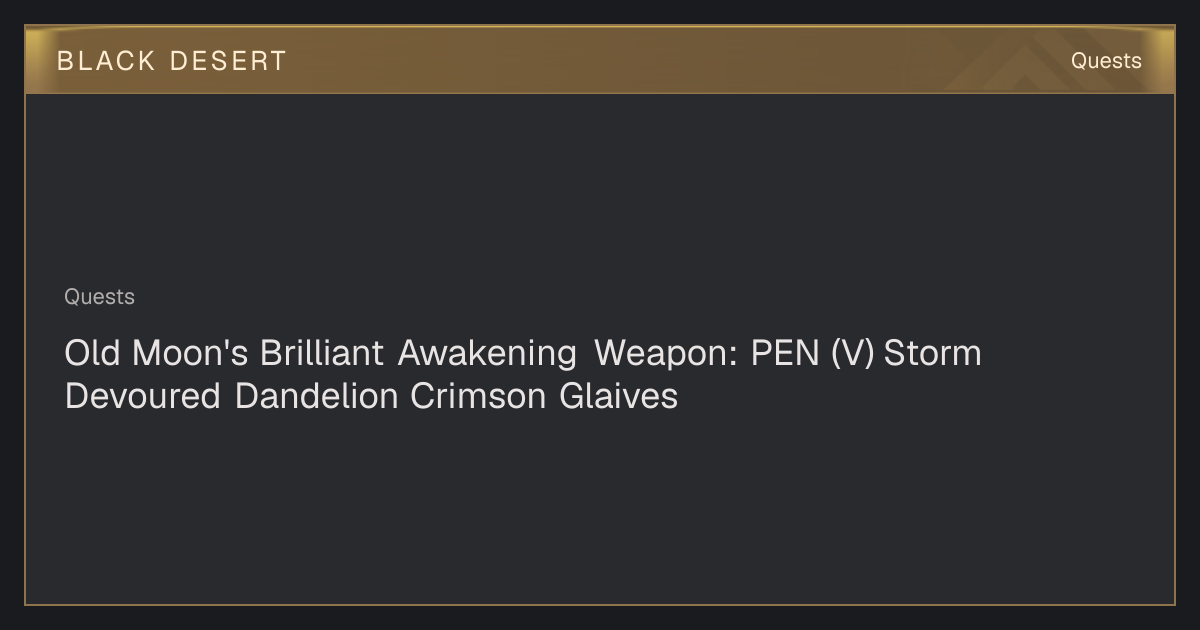Click the gold border at the card's bottom edge
The height and width of the screenshot is (630, 1200).
(600, 604)
